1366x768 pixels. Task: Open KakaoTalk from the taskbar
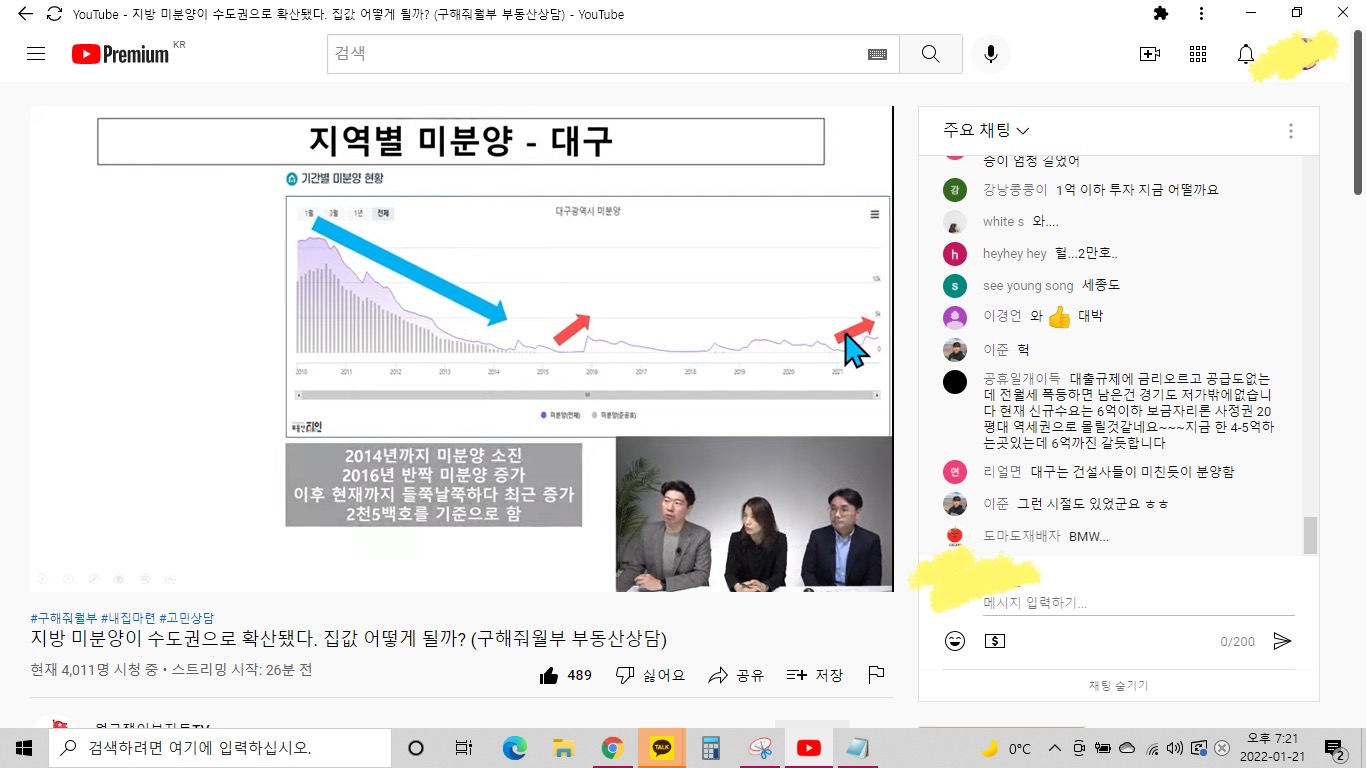(x=662, y=748)
